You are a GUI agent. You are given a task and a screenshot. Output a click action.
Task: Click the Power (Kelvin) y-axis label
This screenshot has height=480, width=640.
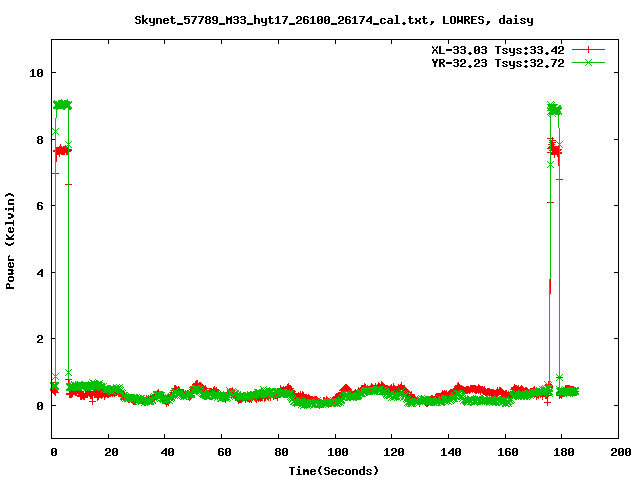(x=10, y=241)
